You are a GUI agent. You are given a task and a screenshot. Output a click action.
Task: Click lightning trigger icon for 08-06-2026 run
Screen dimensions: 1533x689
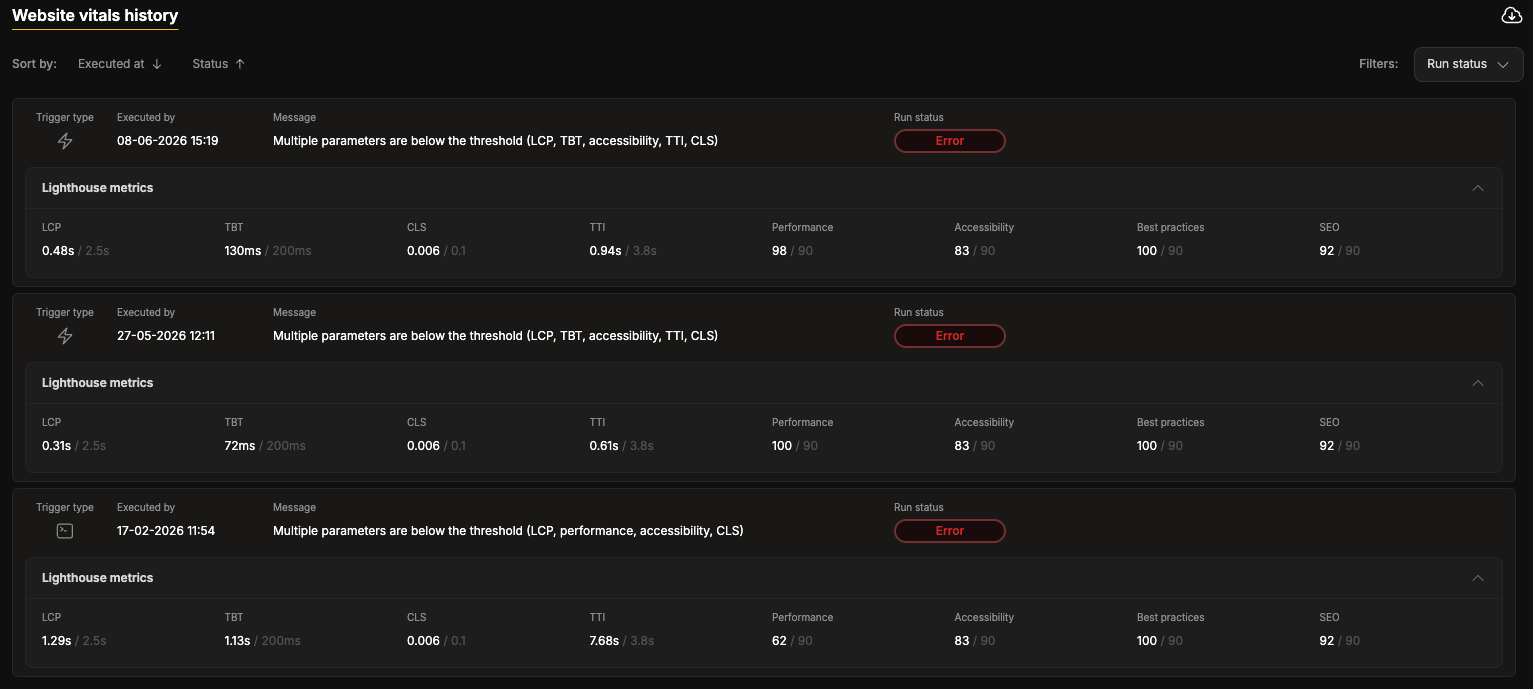click(65, 141)
